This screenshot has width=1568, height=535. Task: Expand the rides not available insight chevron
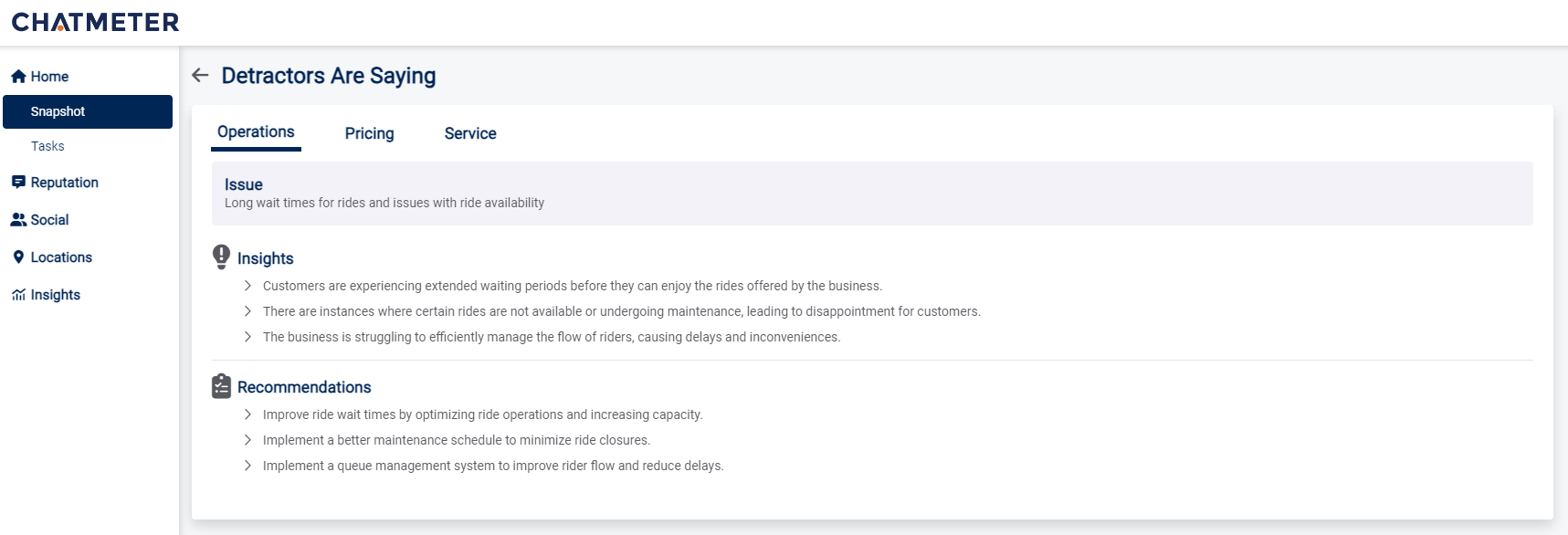[x=247, y=311]
